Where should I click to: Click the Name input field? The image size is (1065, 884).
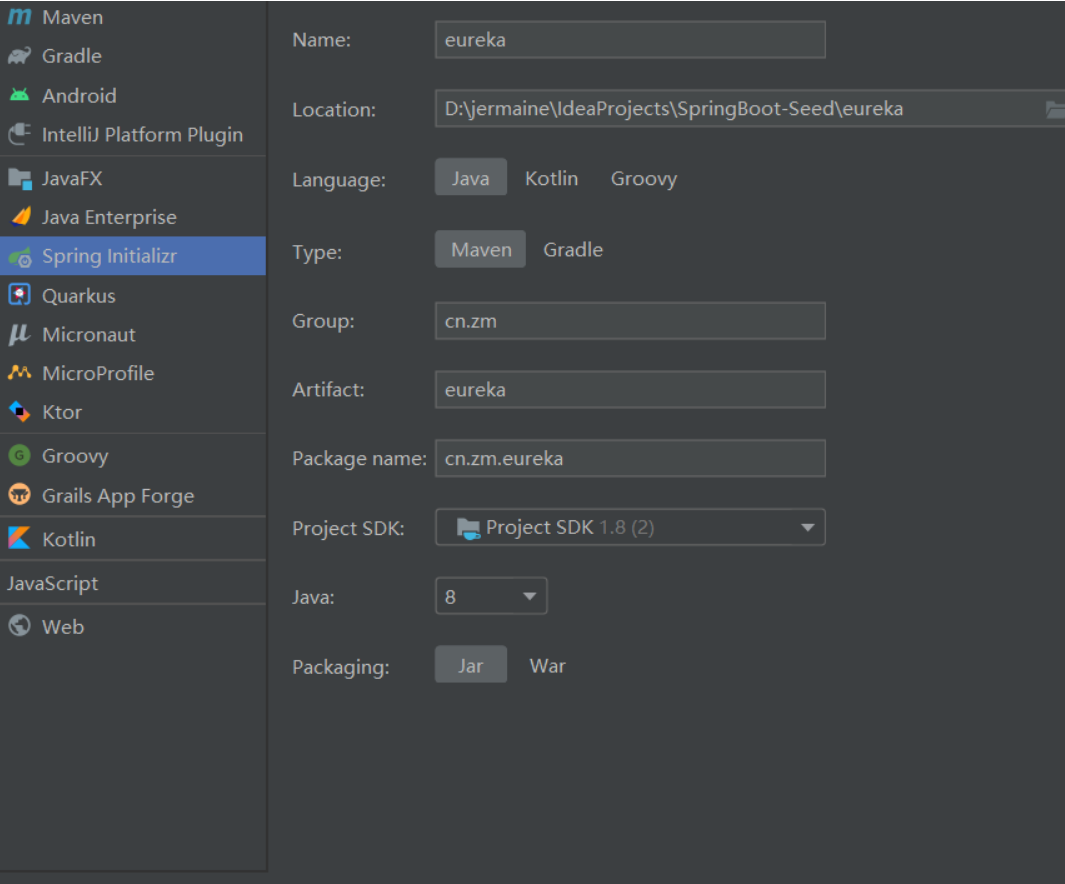(x=630, y=39)
